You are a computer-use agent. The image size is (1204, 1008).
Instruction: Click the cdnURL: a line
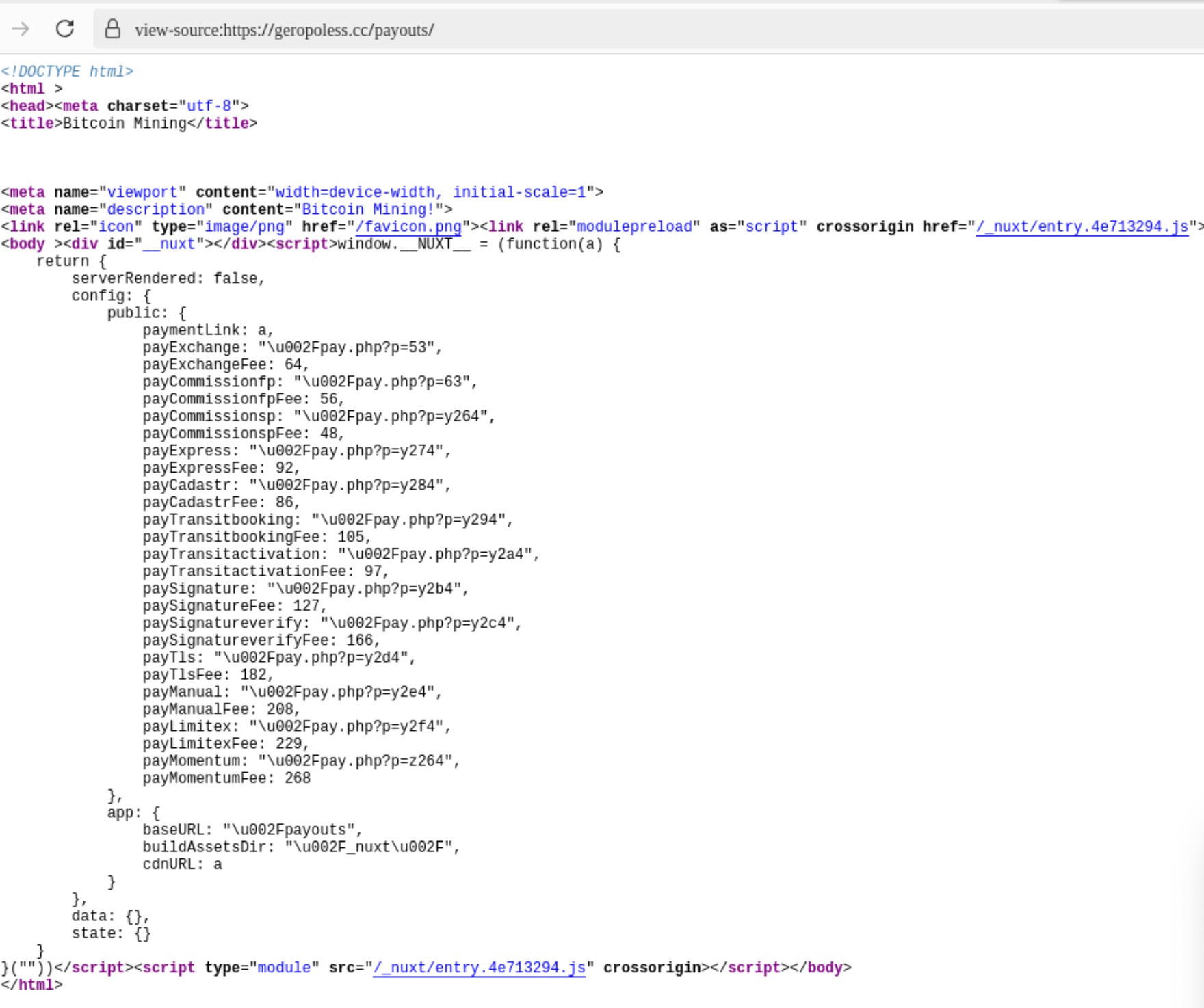pyautogui.click(x=182, y=864)
